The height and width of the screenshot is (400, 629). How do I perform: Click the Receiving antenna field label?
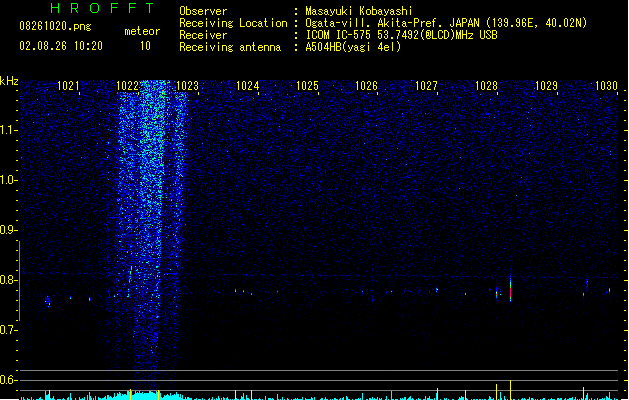(230, 47)
